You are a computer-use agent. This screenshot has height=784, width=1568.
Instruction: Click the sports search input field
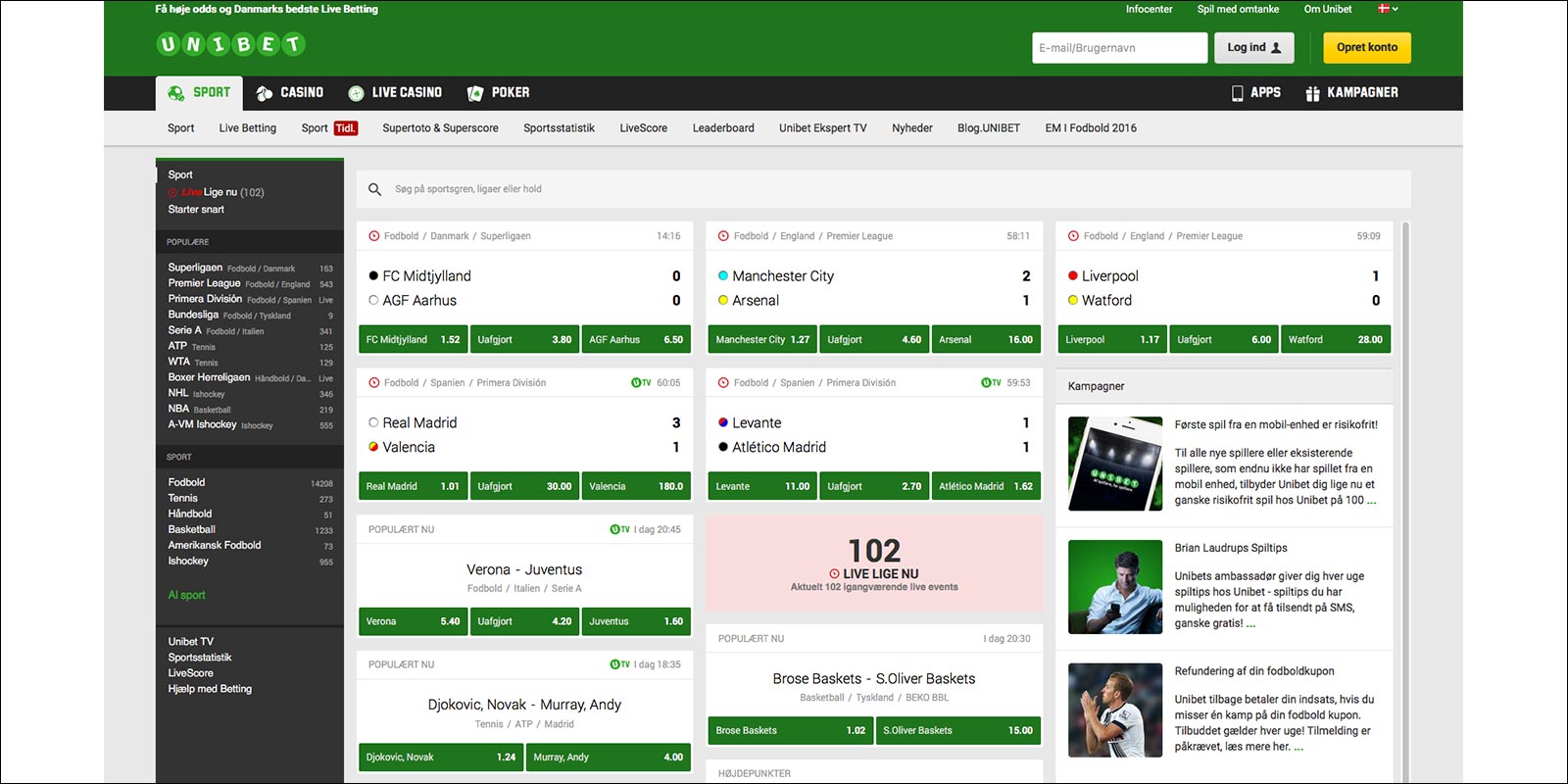coord(884,189)
